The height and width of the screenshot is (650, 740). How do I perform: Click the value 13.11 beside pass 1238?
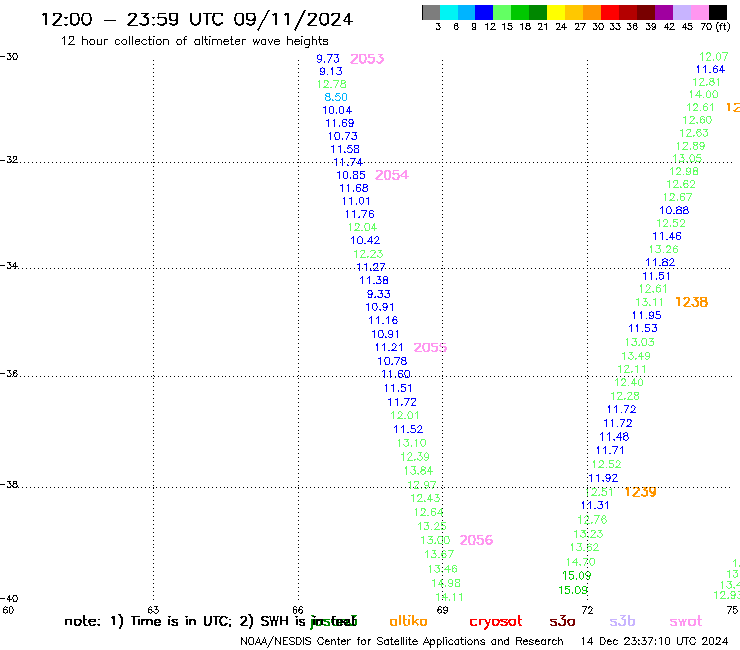[x=649, y=302]
